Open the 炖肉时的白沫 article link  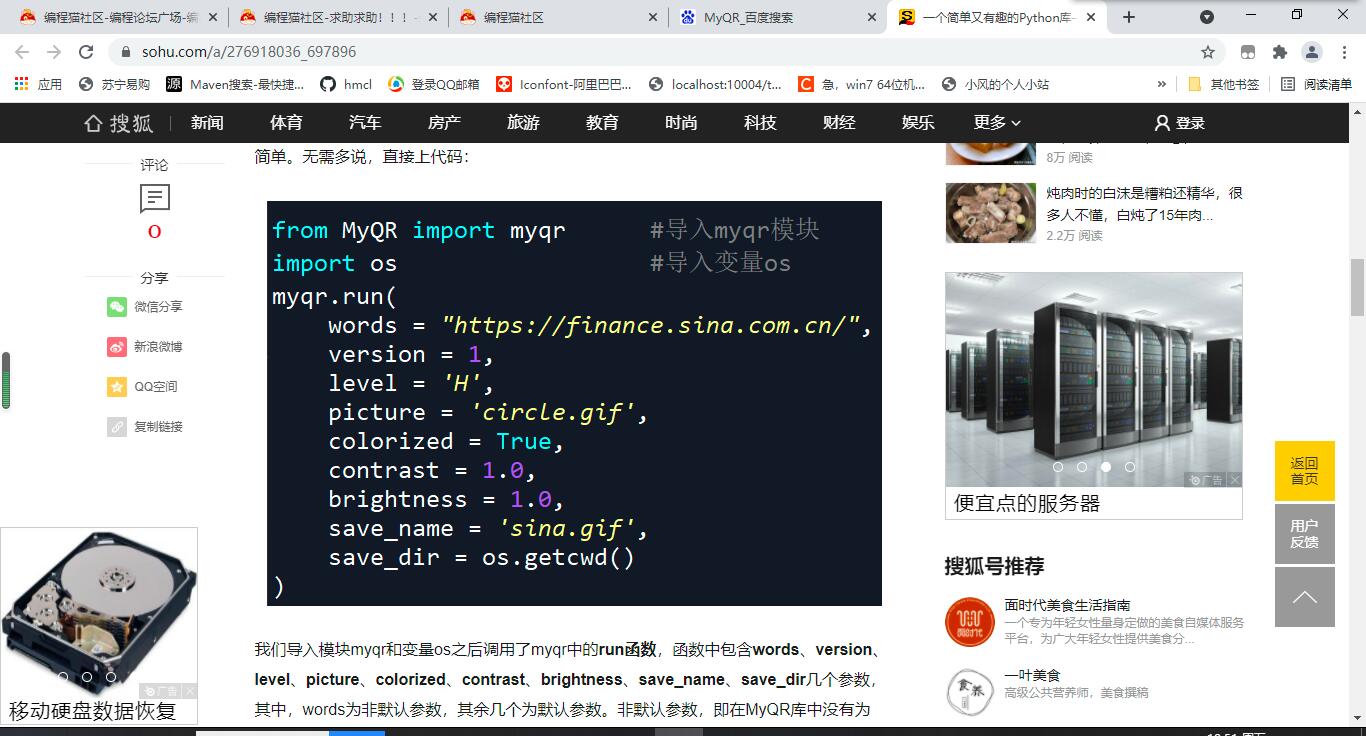point(1144,204)
